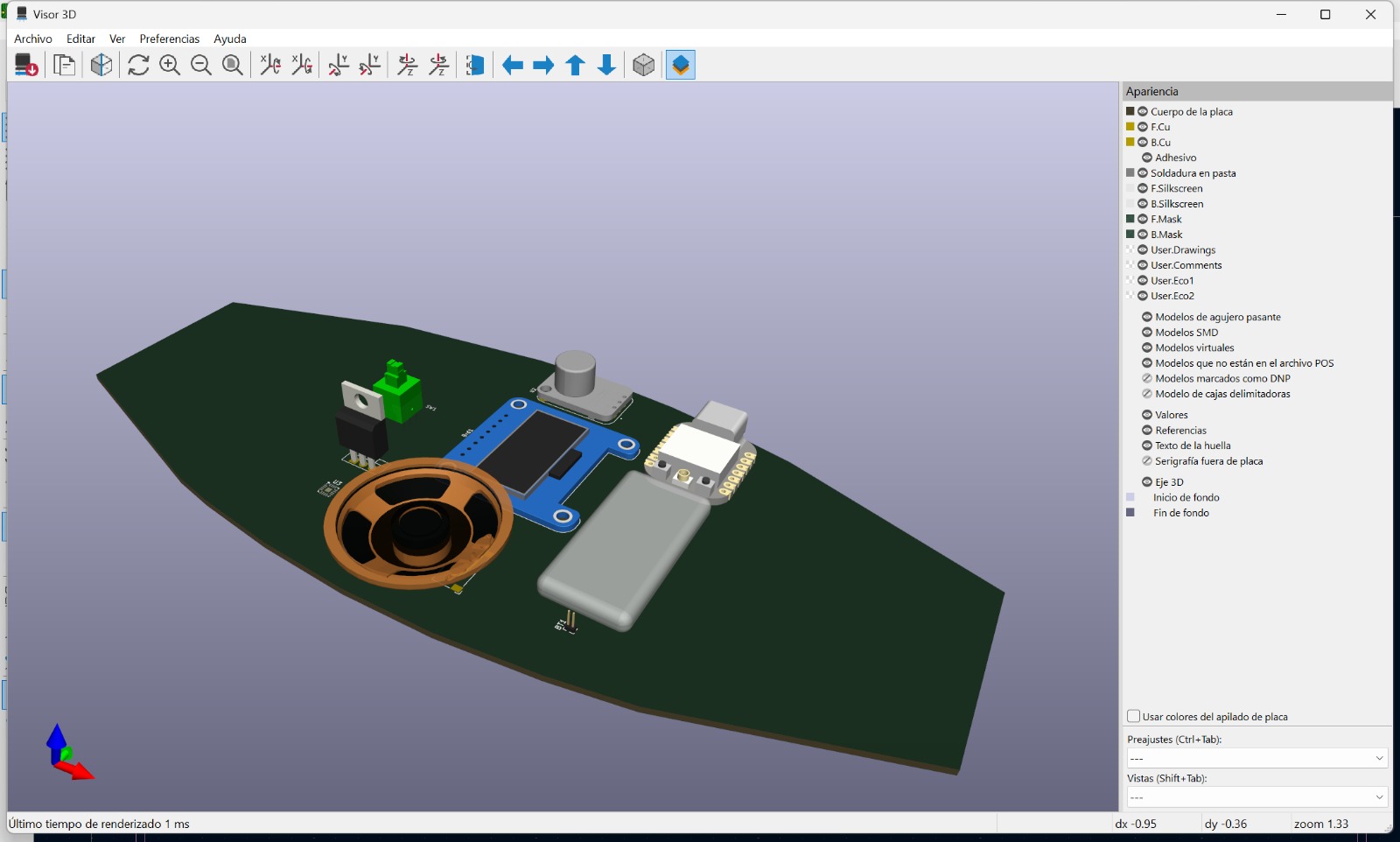Click the Rotate Z counterclockwise icon

click(x=439, y=65)
